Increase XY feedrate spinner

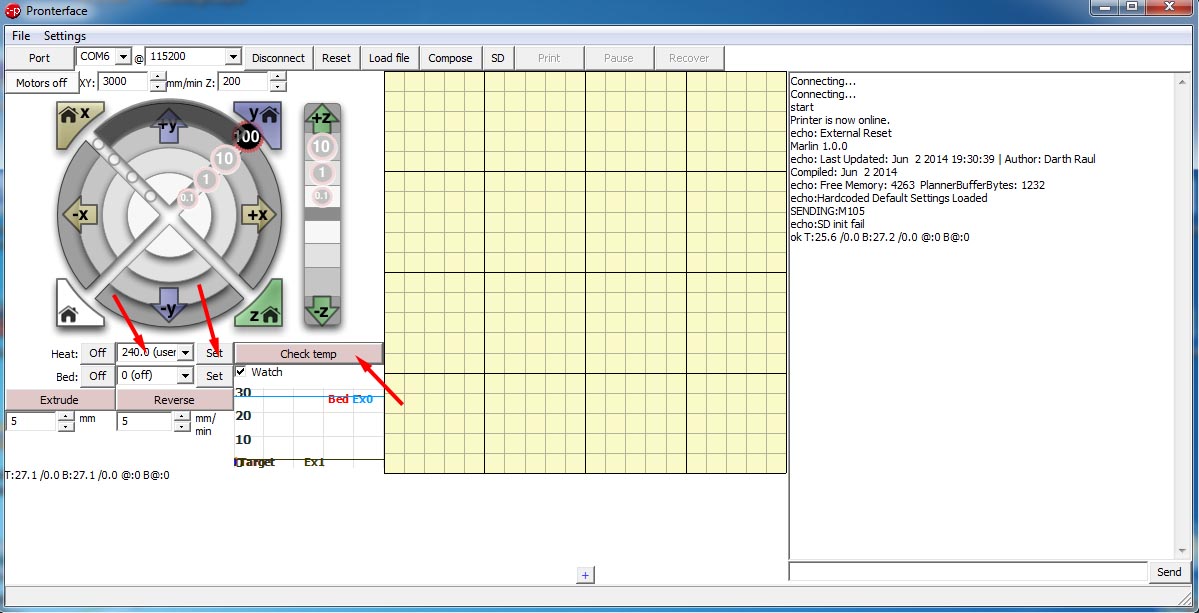[158, 76]
